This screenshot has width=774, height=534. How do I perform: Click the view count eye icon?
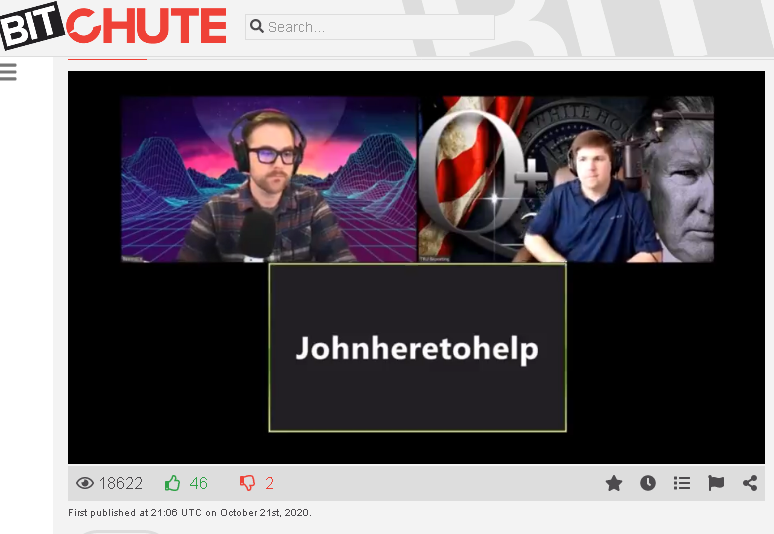pos(85,483)
